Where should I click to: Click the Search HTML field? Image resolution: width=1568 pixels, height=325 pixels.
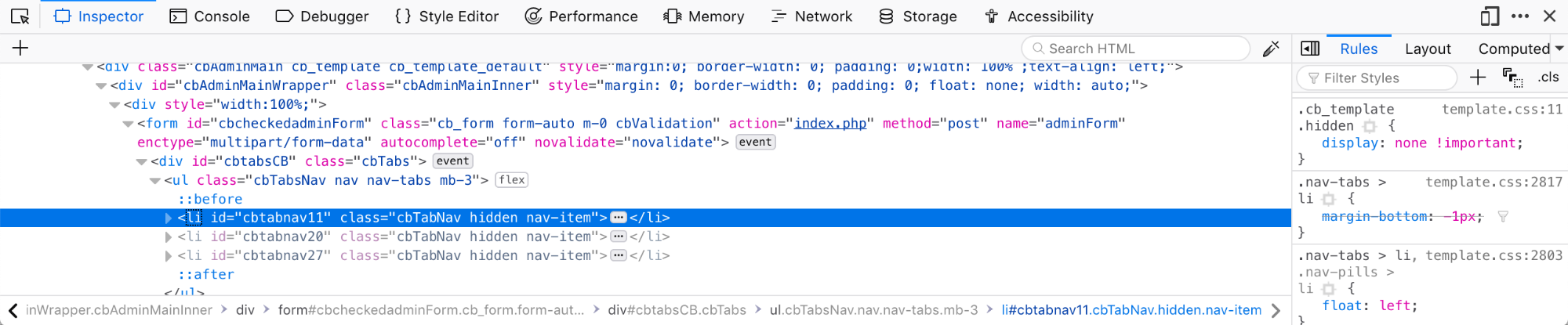click(x=1135, y=49)
